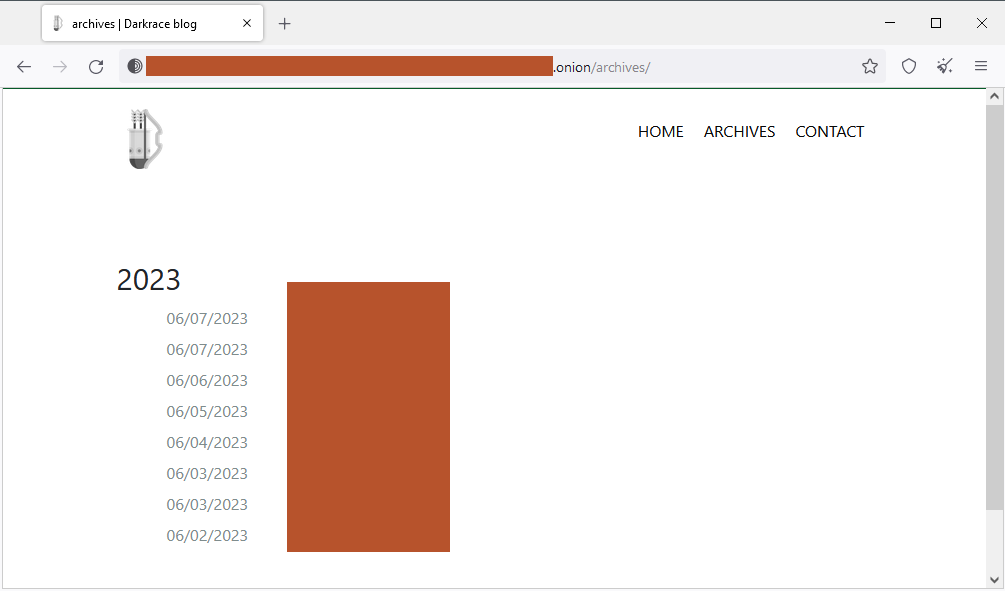The height and width of the screenshot is (591, 1005).
Task: Open a new tab with plus button
Action: tap(285, 24)
